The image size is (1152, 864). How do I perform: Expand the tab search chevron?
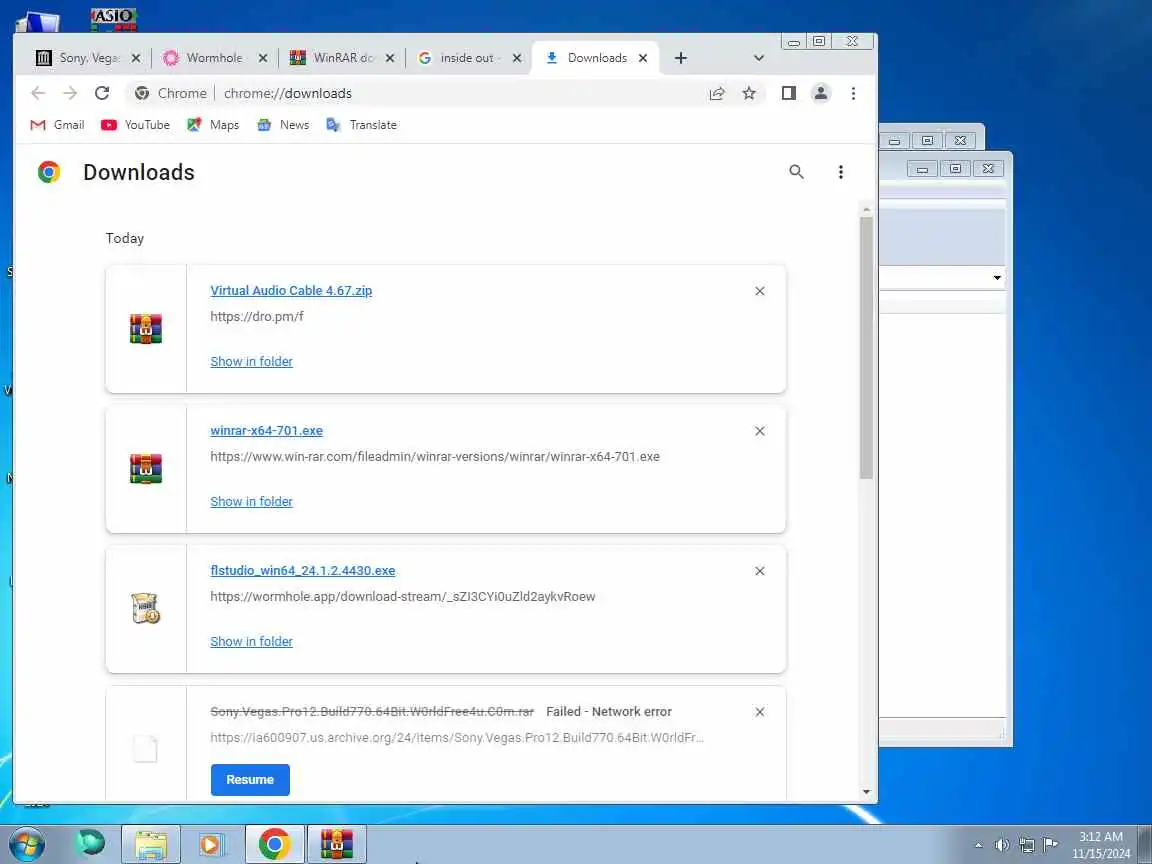(x=759, y=58)
